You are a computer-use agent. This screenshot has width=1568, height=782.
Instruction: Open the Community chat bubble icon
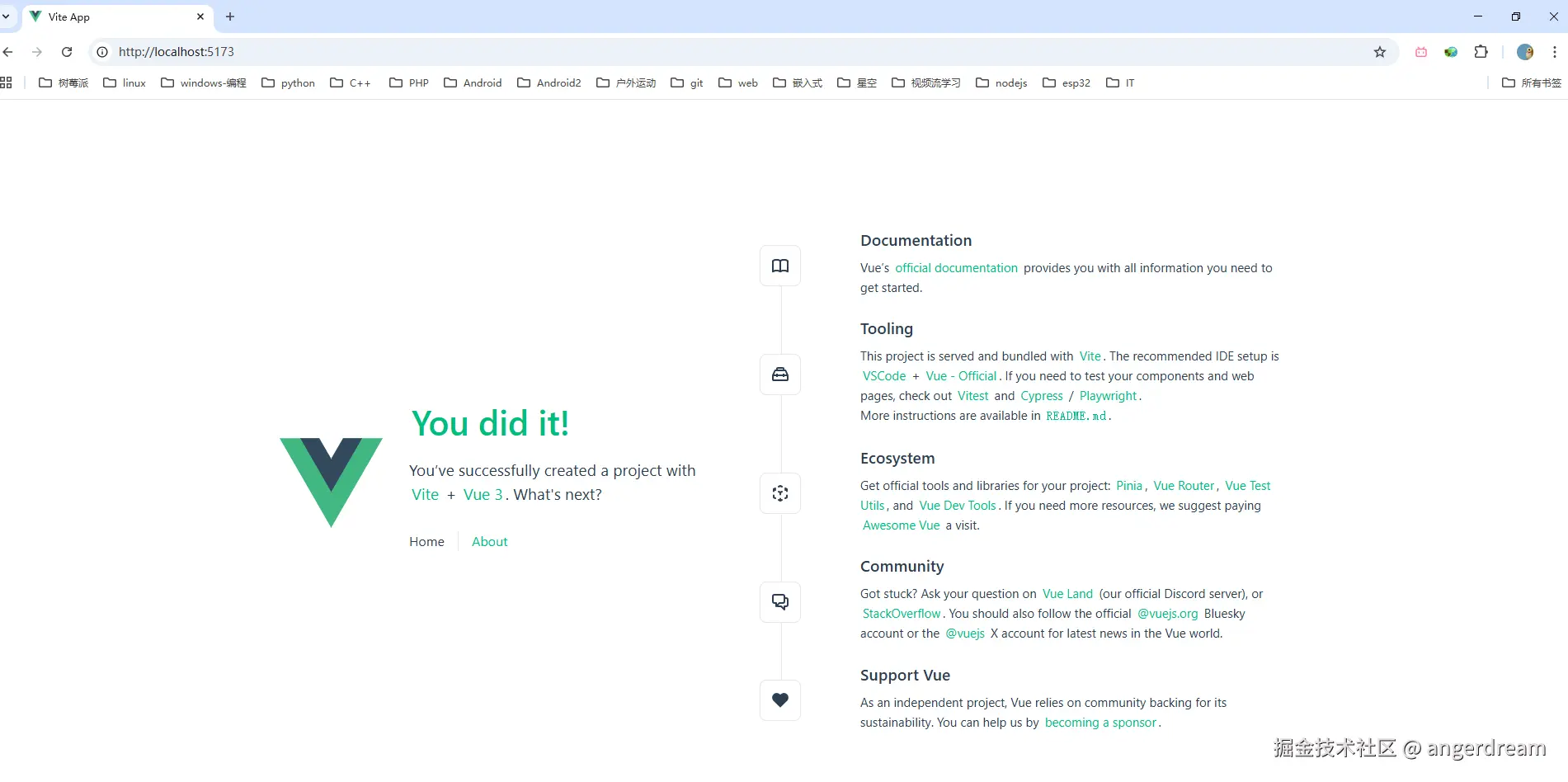pyautogui.click(x=779, y=601)
